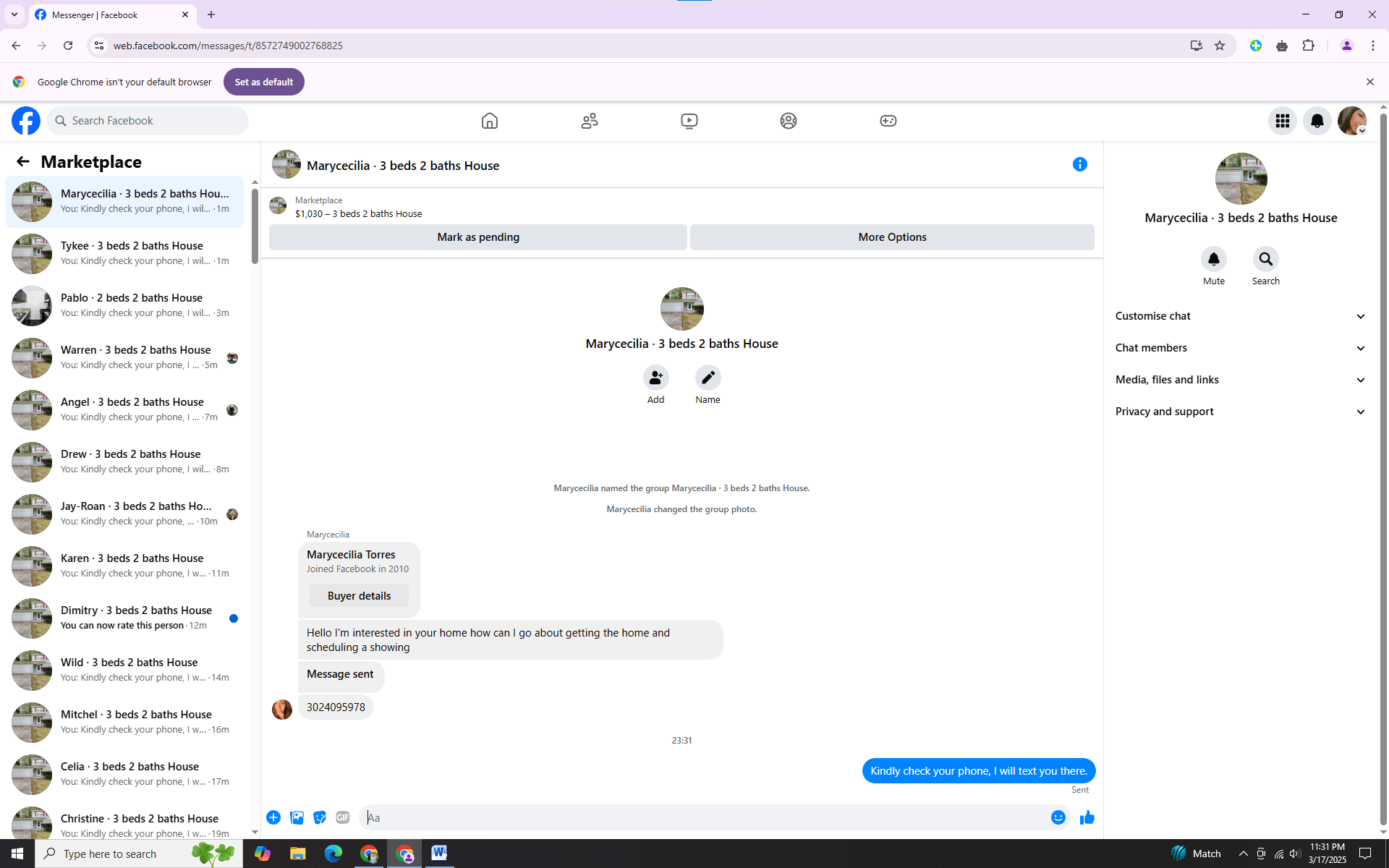The height and width of the screenshot is (868, 1389).
Task: Click the group photo thumbnail in the right panel
Action: point(1241,179)
